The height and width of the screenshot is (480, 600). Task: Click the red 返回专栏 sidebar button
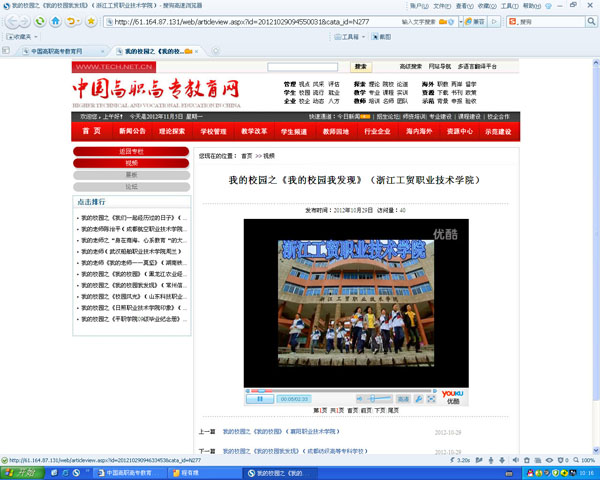(131, 152)
